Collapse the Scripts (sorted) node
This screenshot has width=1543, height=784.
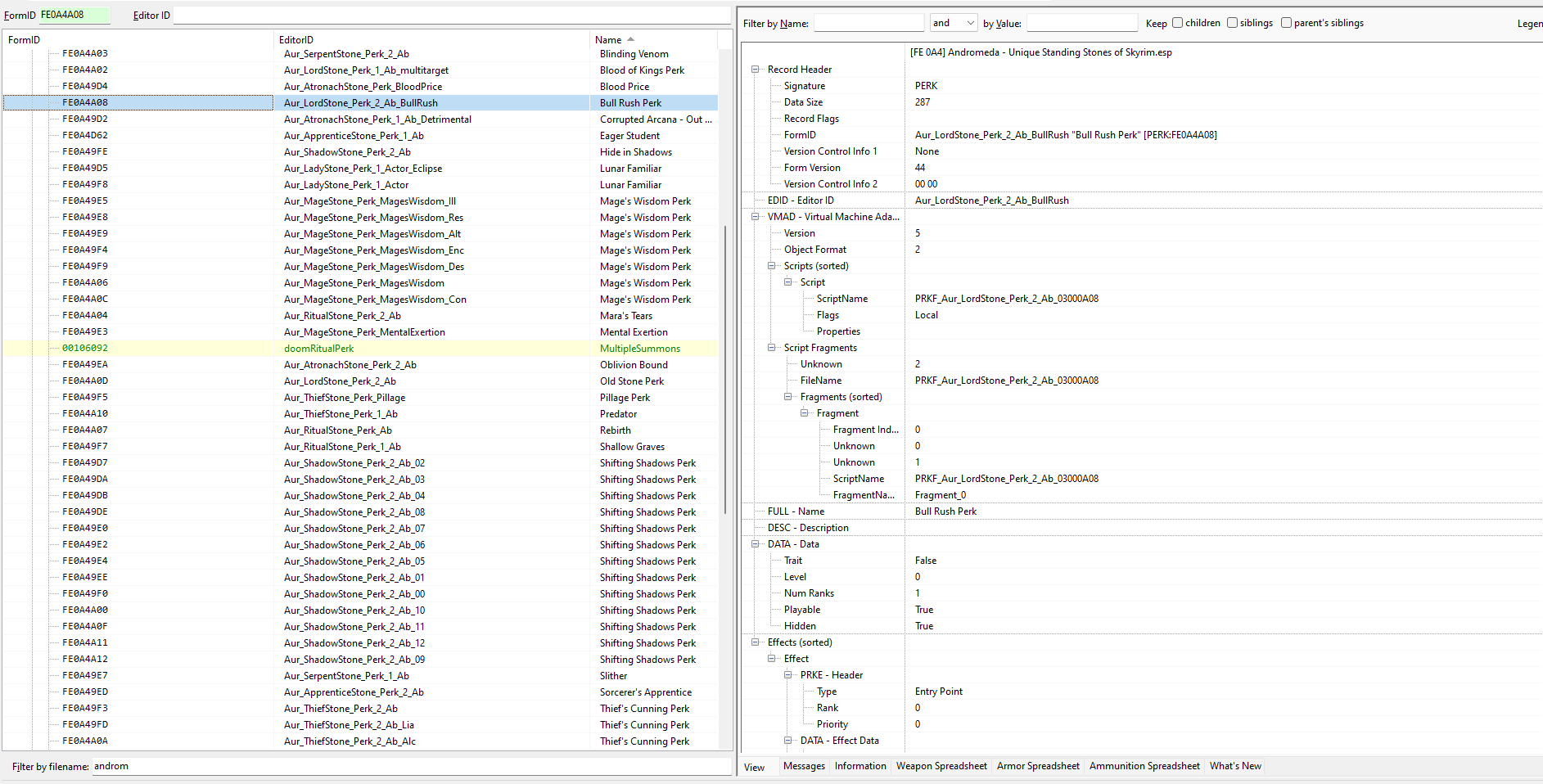[x=772, y=266]
